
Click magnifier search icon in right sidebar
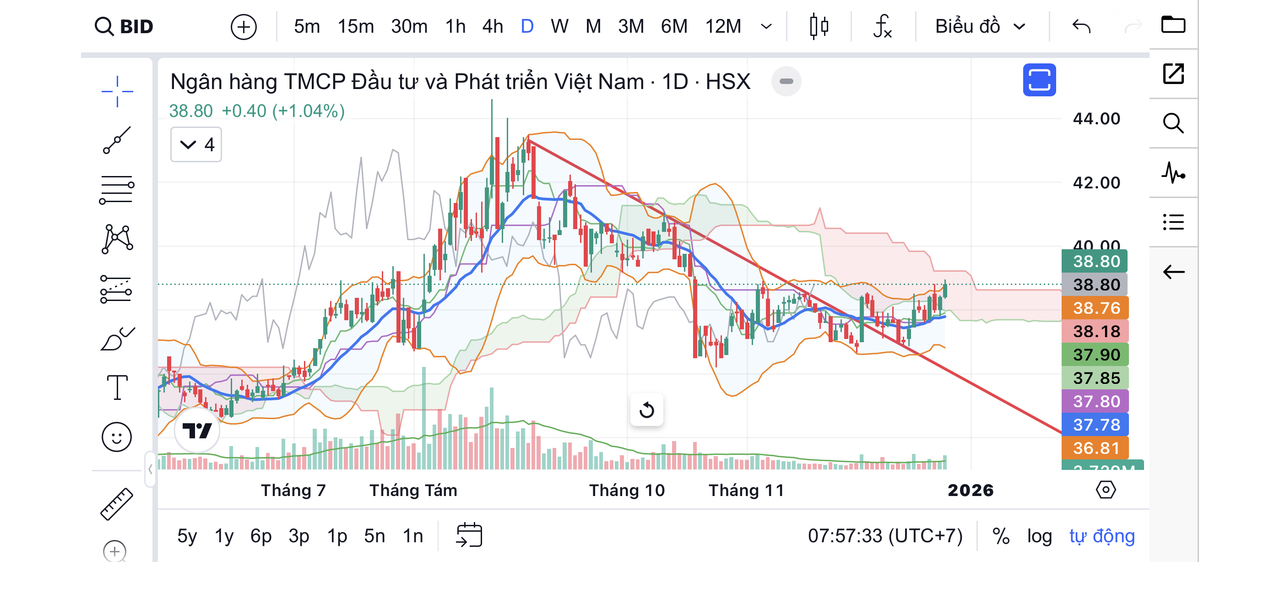click(x=1173, y=123)
